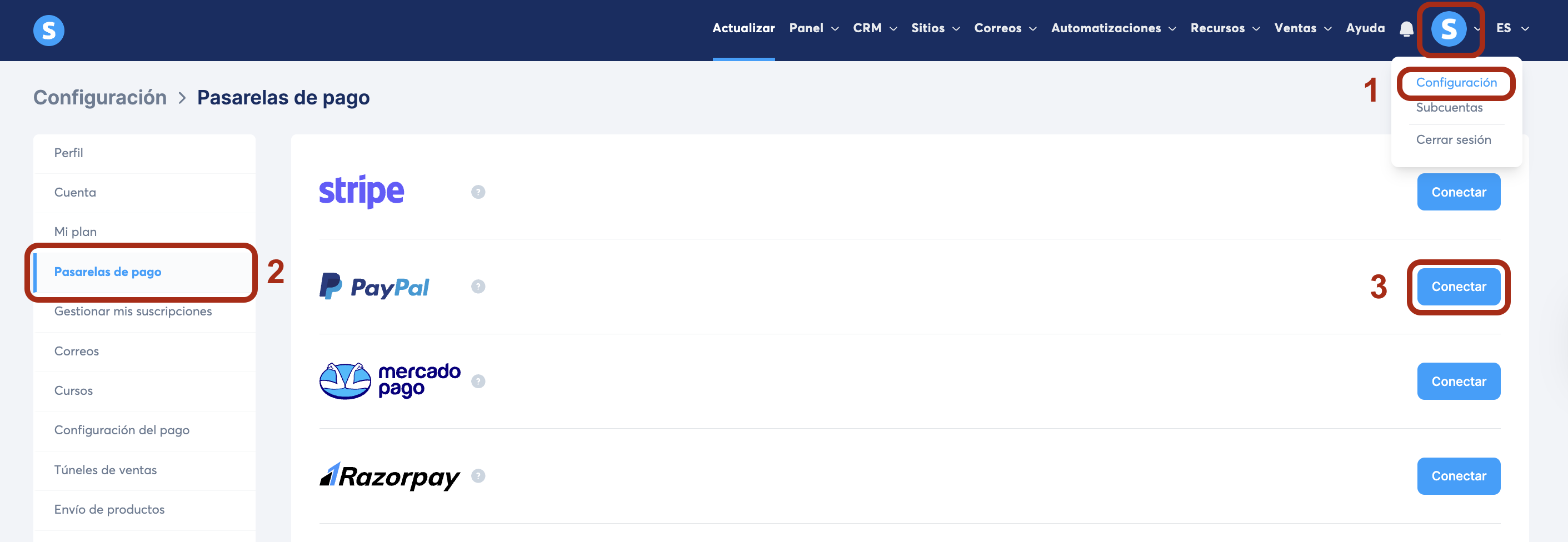
Task: Connect the Mercado Pago gateway
Action: 1459,382
